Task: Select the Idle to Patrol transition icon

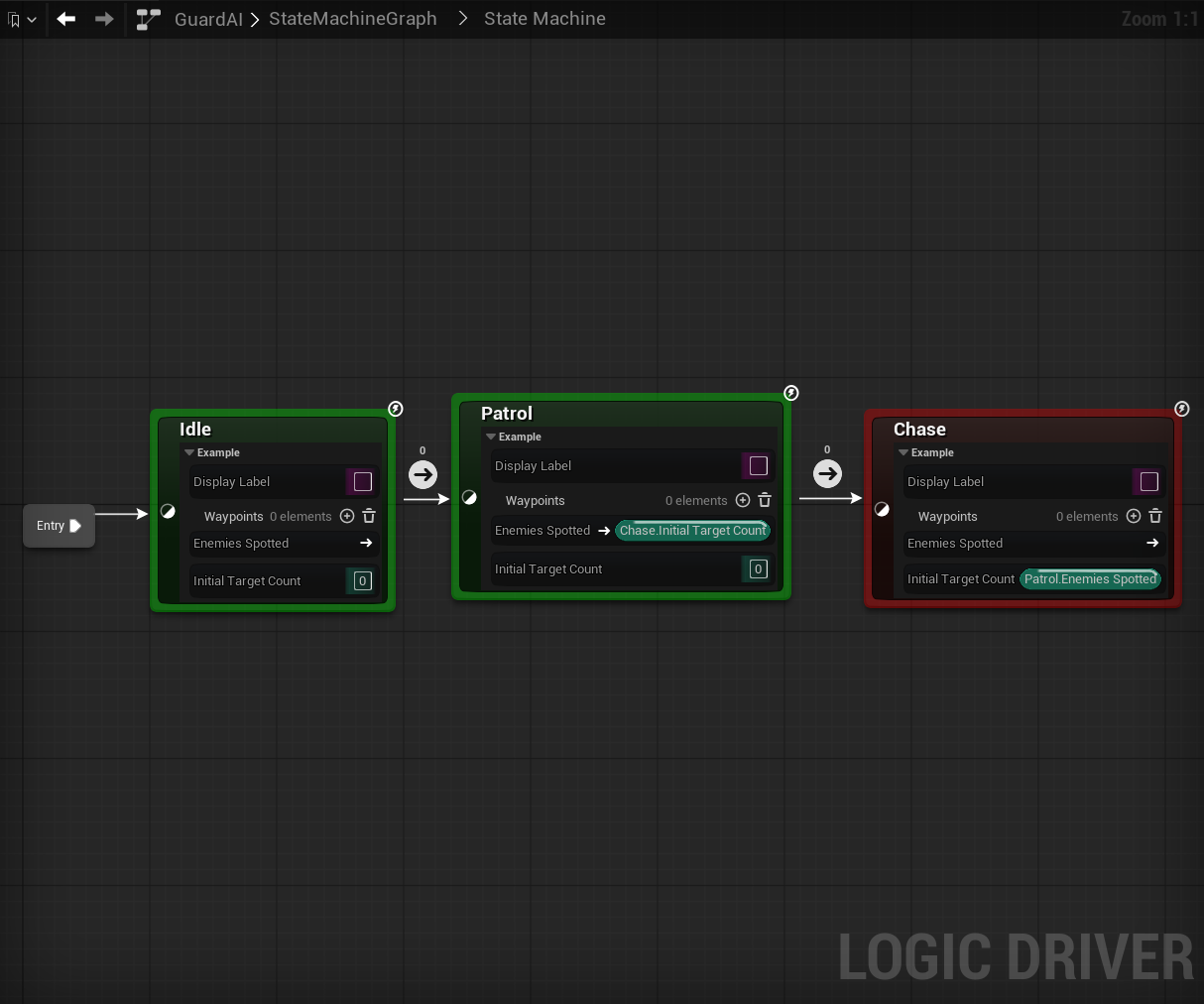Action: (423, 474)
